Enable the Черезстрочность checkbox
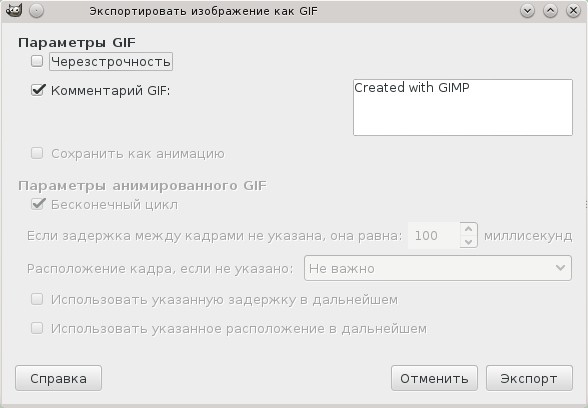Image resolution: width=588 pixels, height=408 pixels. point(37,61)
